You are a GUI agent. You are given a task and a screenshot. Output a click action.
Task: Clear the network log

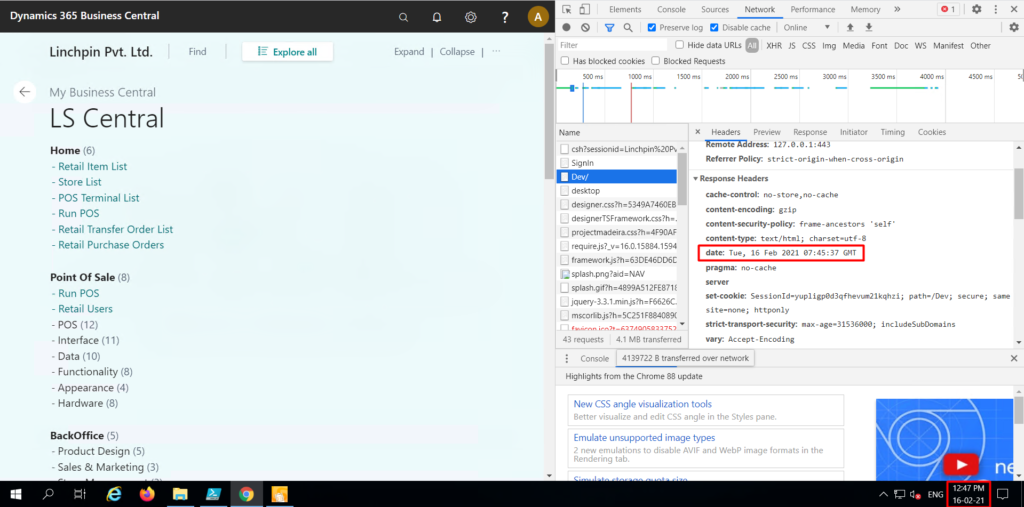click(585, 27)
